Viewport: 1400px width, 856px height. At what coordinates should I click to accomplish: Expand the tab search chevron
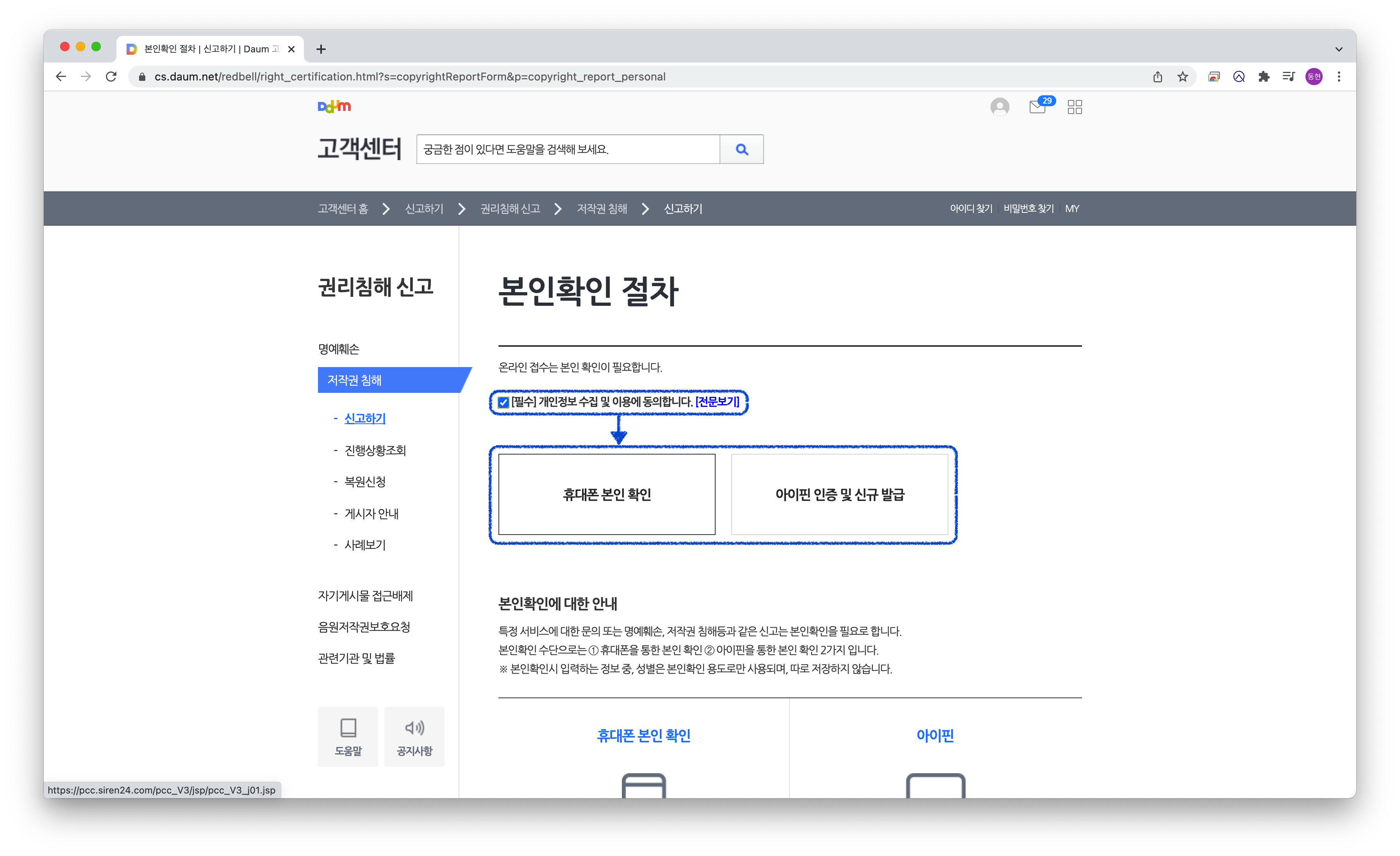click(1339, 50)
